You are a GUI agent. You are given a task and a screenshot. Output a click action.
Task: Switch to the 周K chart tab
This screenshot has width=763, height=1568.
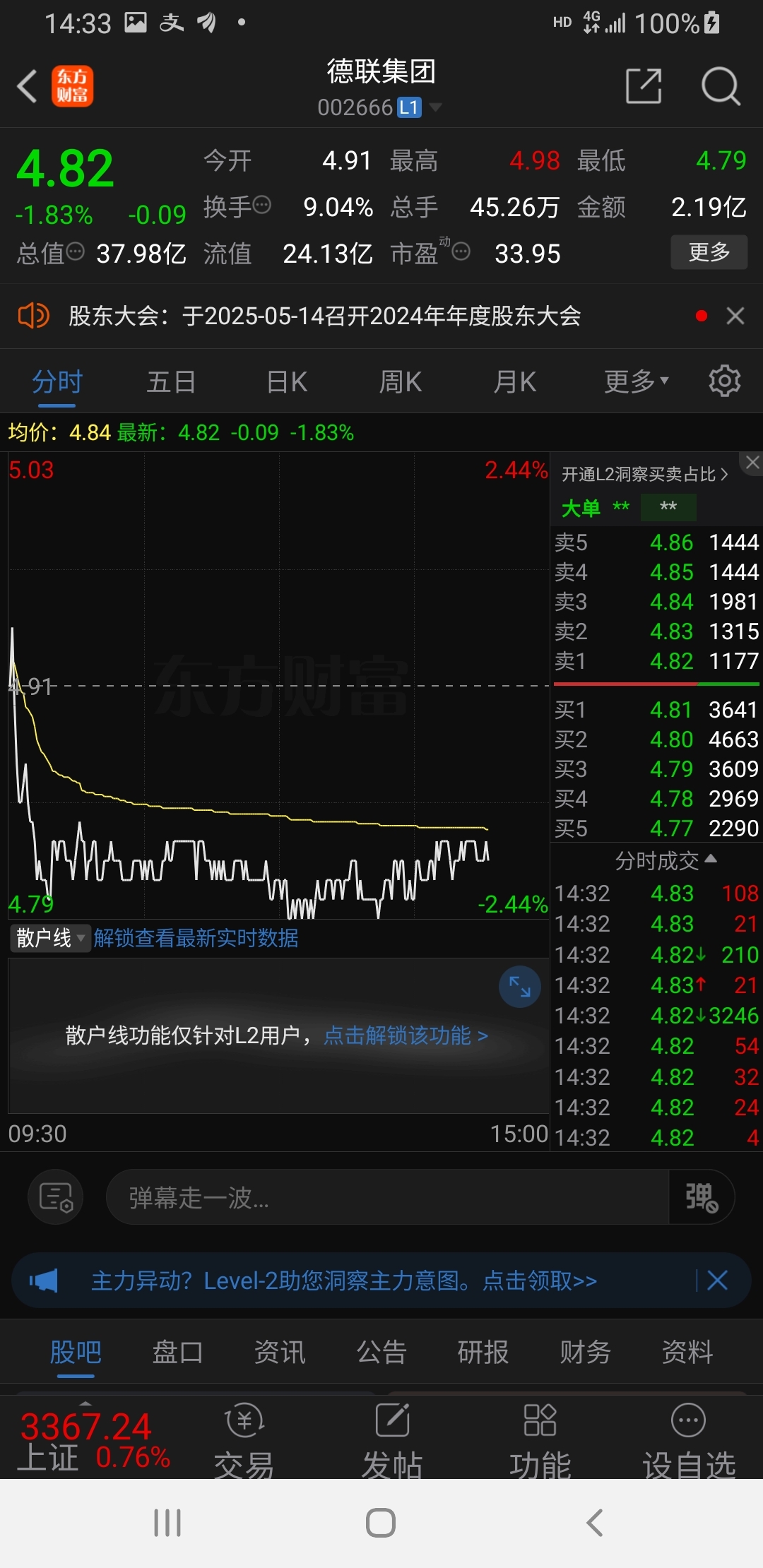pyautogui.click(x=401, y=382)
